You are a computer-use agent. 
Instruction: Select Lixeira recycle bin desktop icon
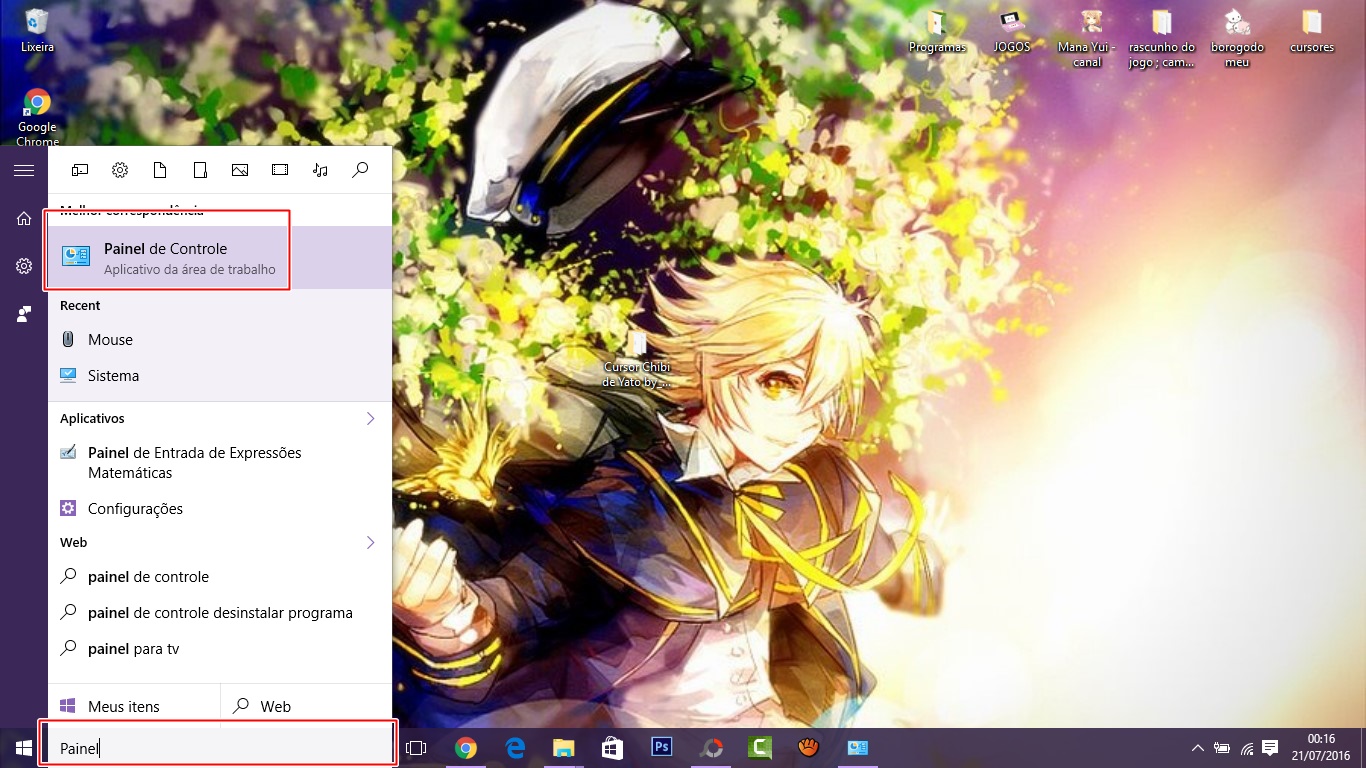pyautogui.click(x=37, y=30)
